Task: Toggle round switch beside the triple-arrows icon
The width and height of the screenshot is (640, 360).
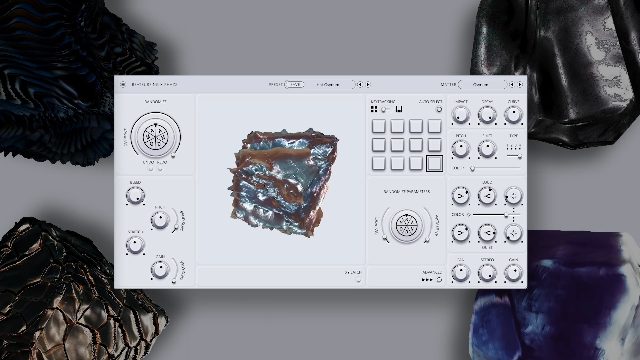Action: [439, 280]
